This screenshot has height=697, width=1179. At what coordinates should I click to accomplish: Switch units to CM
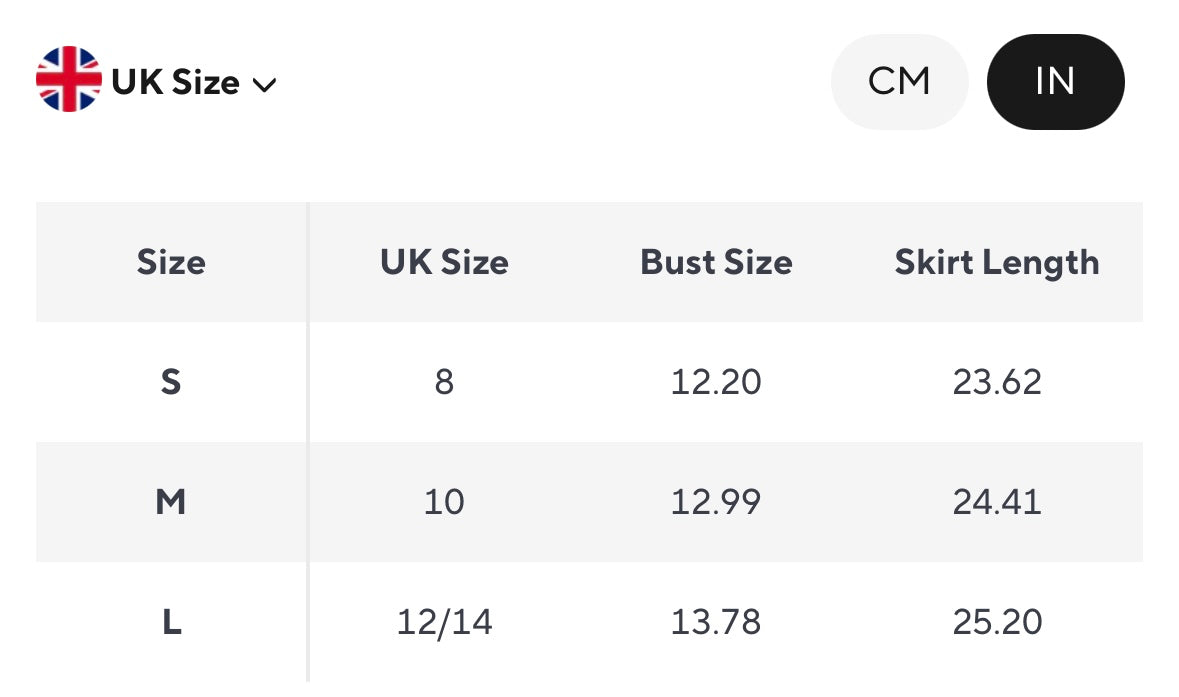[x=899, y=82]
